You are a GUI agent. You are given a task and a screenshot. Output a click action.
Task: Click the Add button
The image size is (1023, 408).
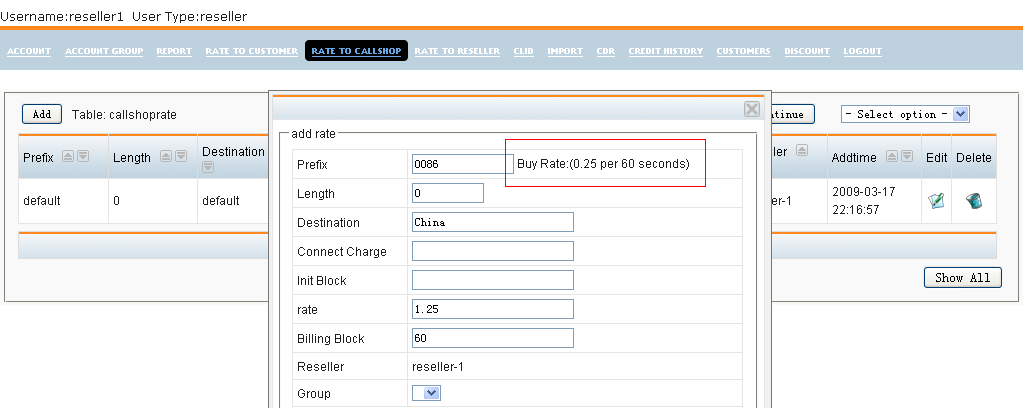click(x=42, y=114)
